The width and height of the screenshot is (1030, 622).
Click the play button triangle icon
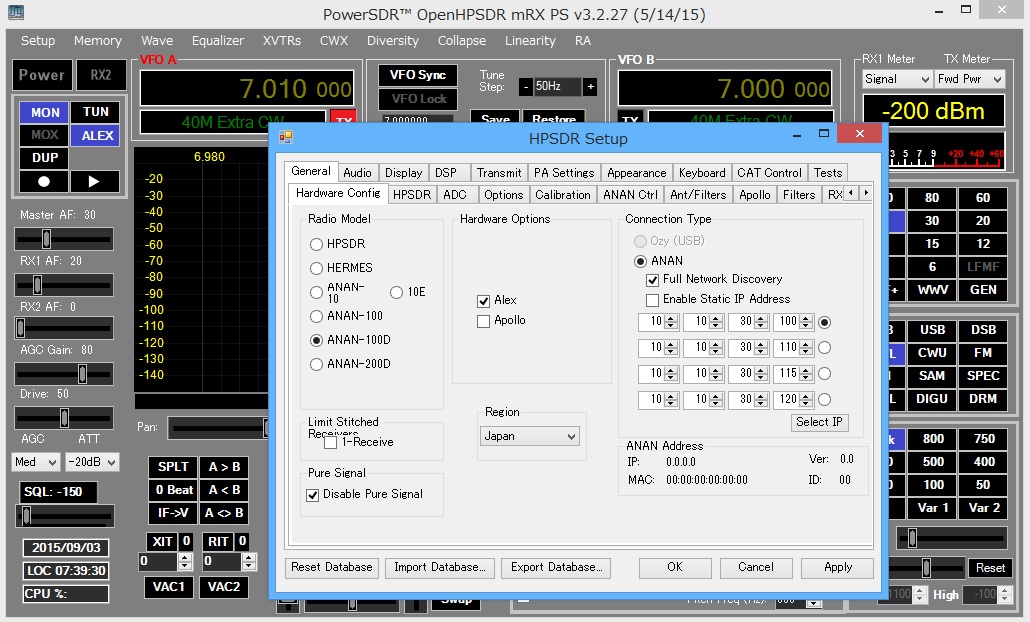94,181
